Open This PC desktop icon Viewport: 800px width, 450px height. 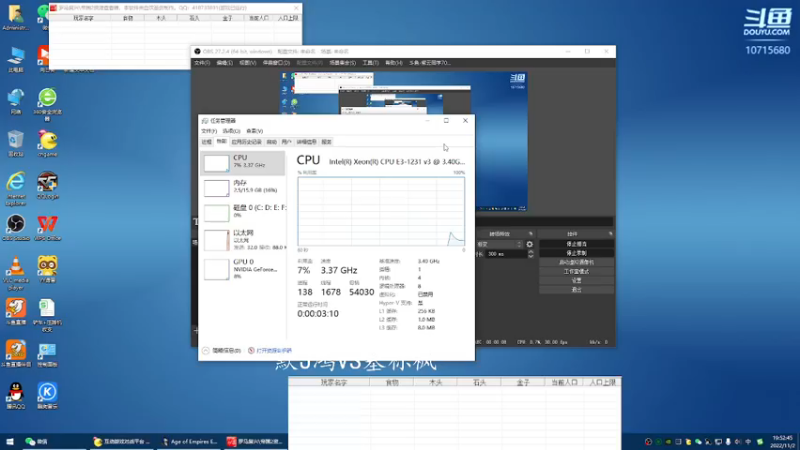coord(16,59)
